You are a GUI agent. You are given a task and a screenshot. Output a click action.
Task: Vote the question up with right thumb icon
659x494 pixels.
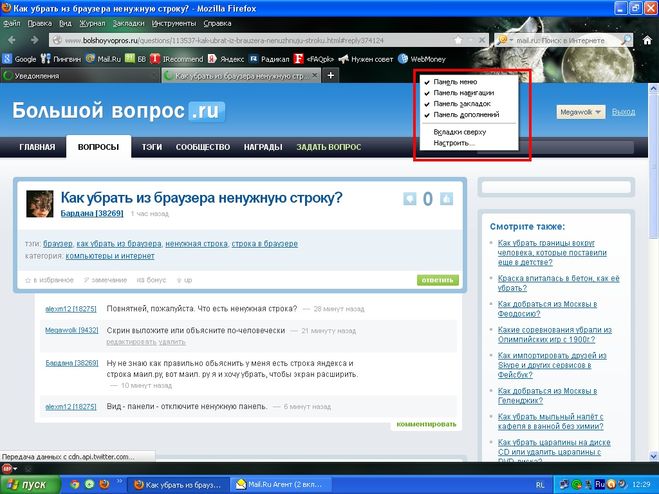click(446, 198)
